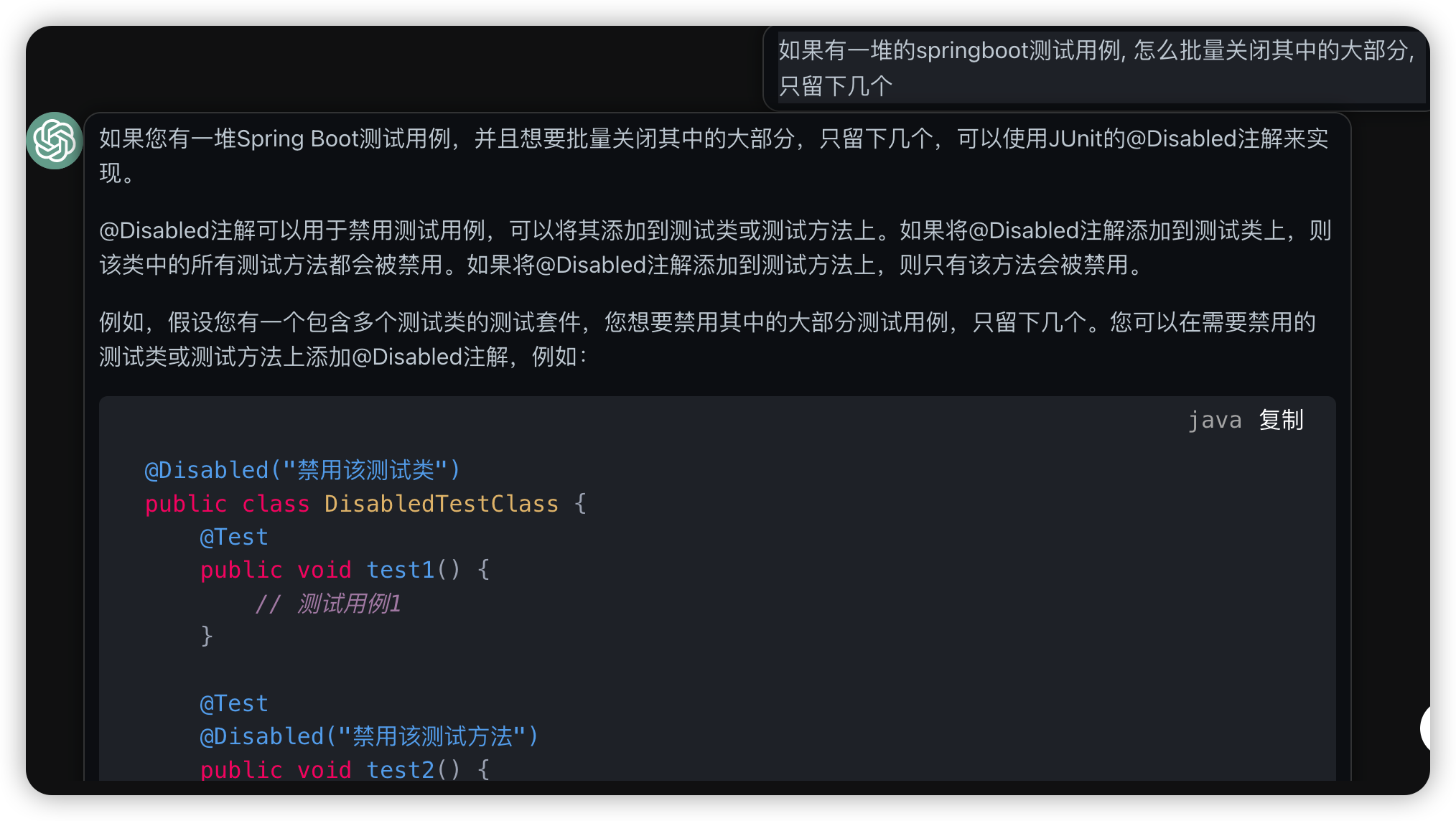Click the second @Test annotation
The width and height of the screenshot is (1456, 821).
(234, 703)
